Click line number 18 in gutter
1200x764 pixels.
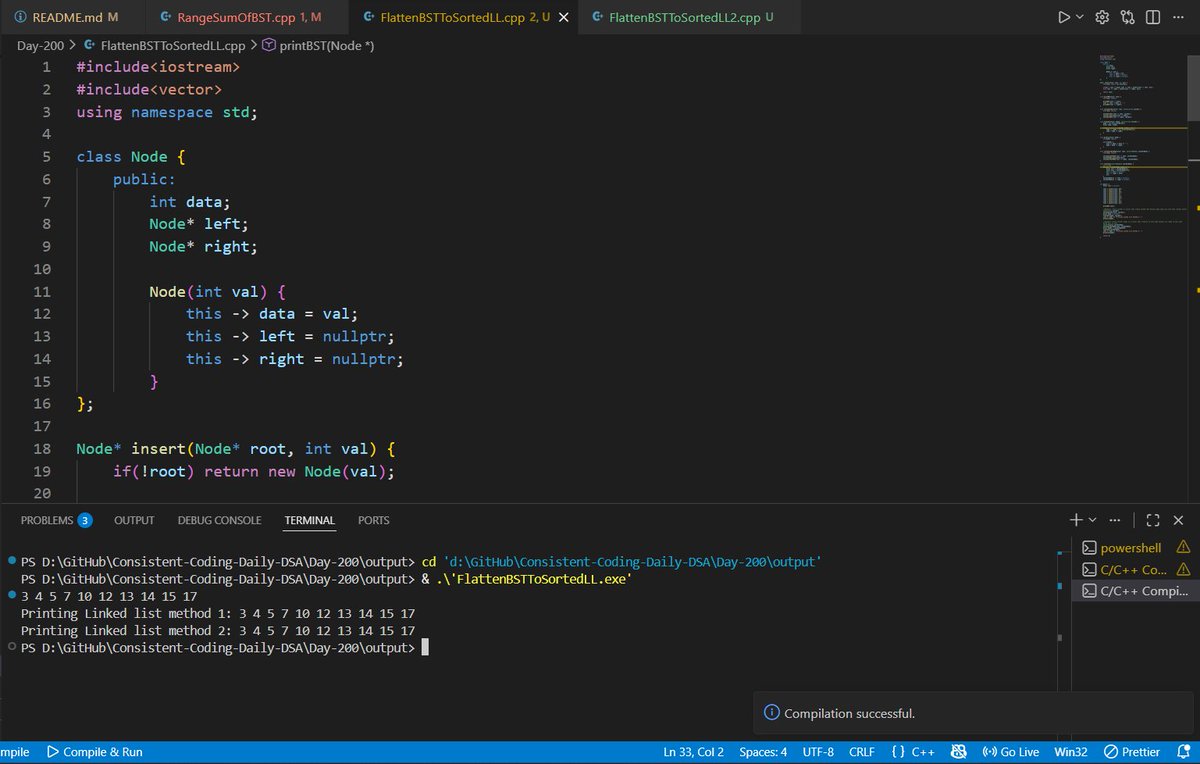41,449
